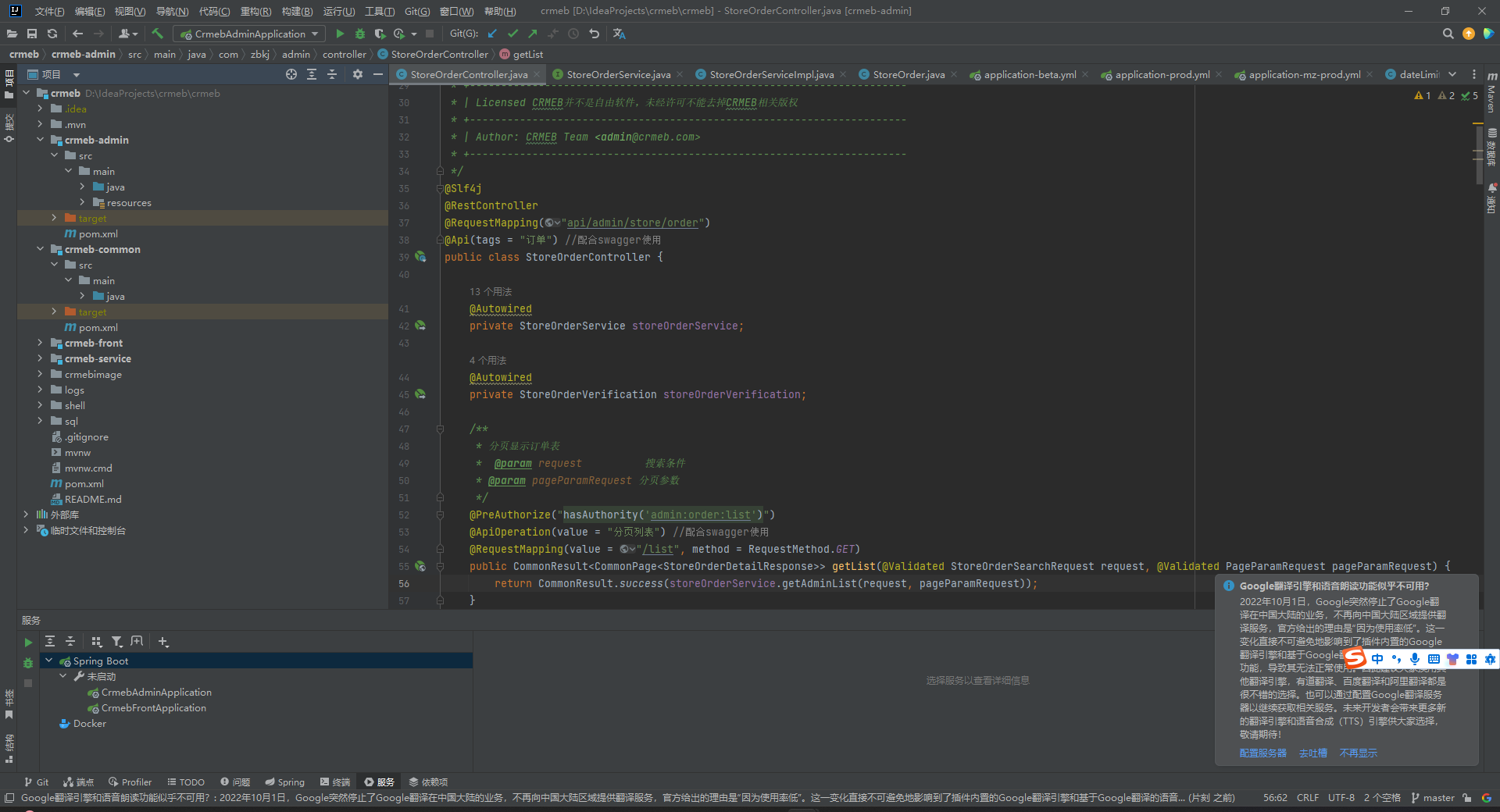Expand the sql folder
1500x812 pixels.
pos(40,421)
